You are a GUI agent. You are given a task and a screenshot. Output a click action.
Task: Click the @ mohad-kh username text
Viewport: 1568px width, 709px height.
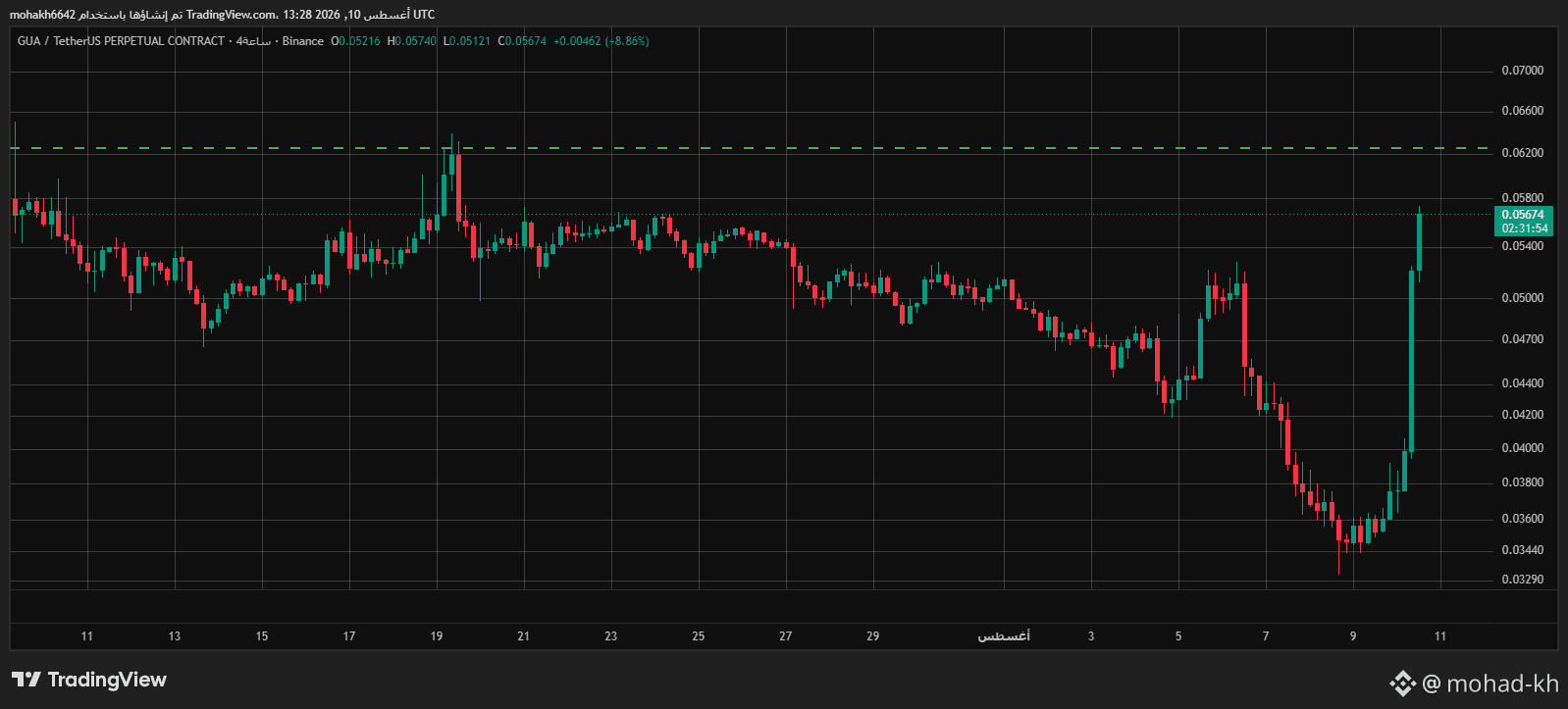(1490, 684)
